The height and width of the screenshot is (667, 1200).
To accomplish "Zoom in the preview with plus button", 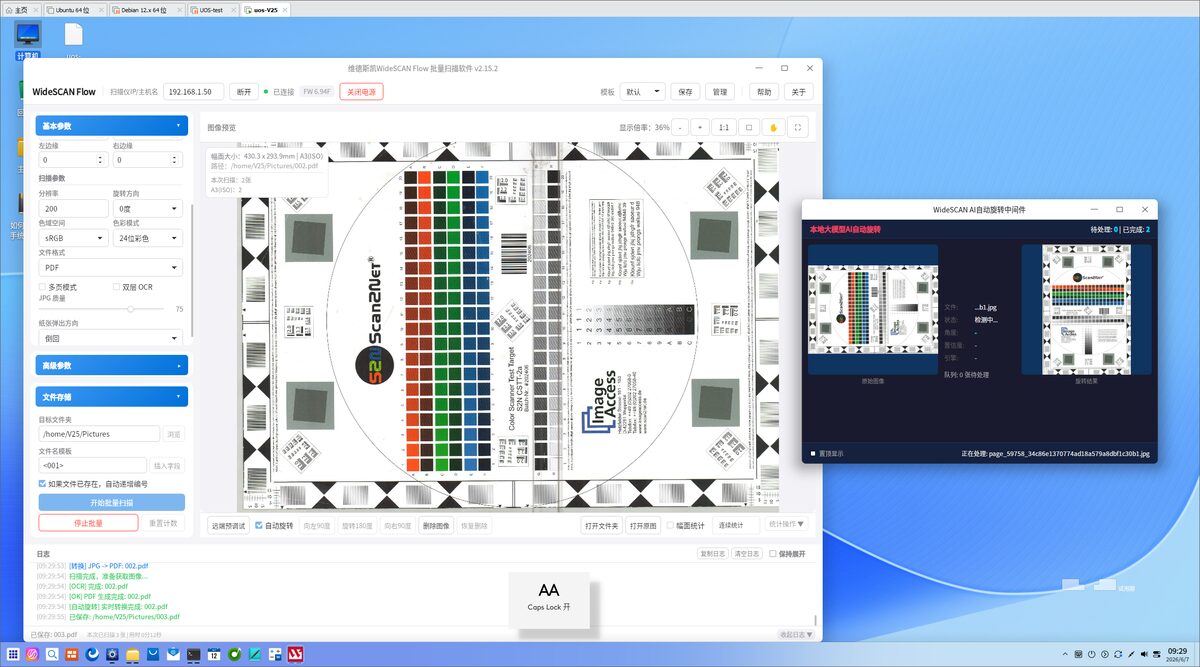I will (x=700, y=128).
